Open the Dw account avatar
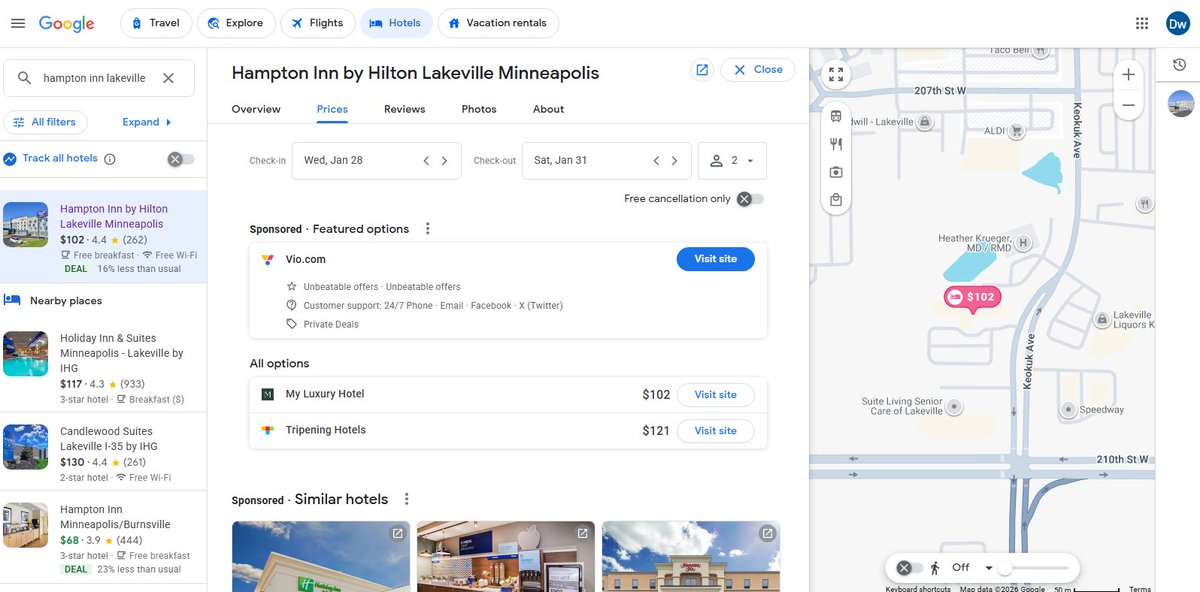Image resolution: width=1200 pixels, height=592 pixels. 1177,23
